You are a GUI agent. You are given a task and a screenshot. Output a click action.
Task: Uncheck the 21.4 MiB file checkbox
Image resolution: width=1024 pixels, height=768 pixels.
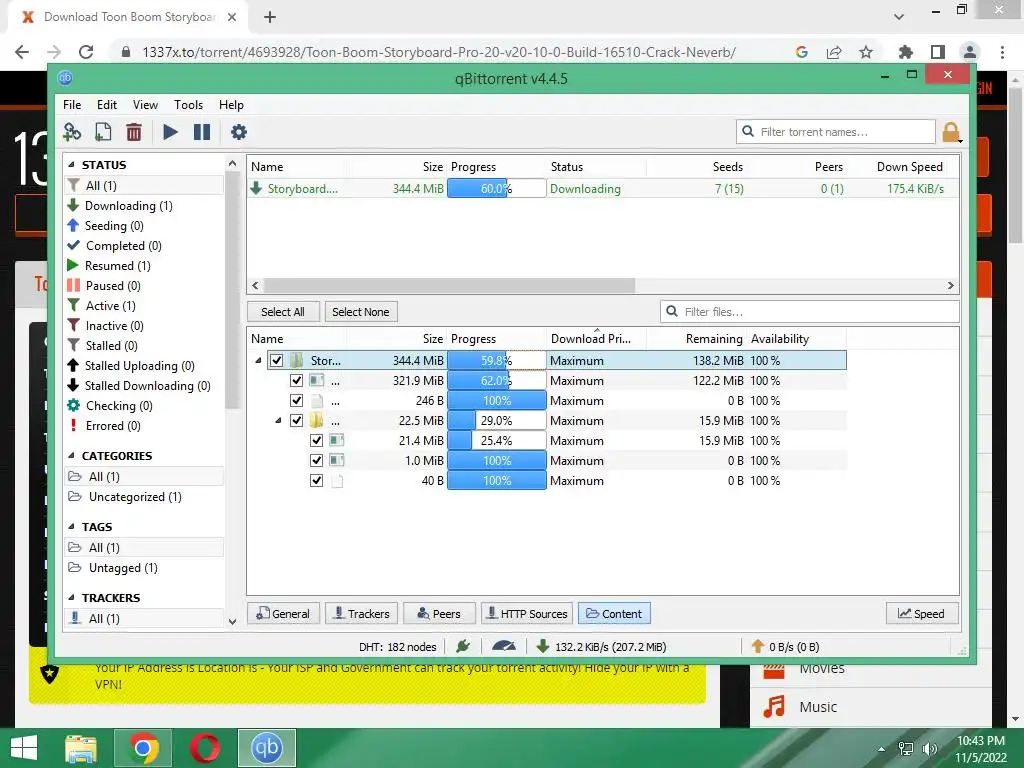pos(317,441)
